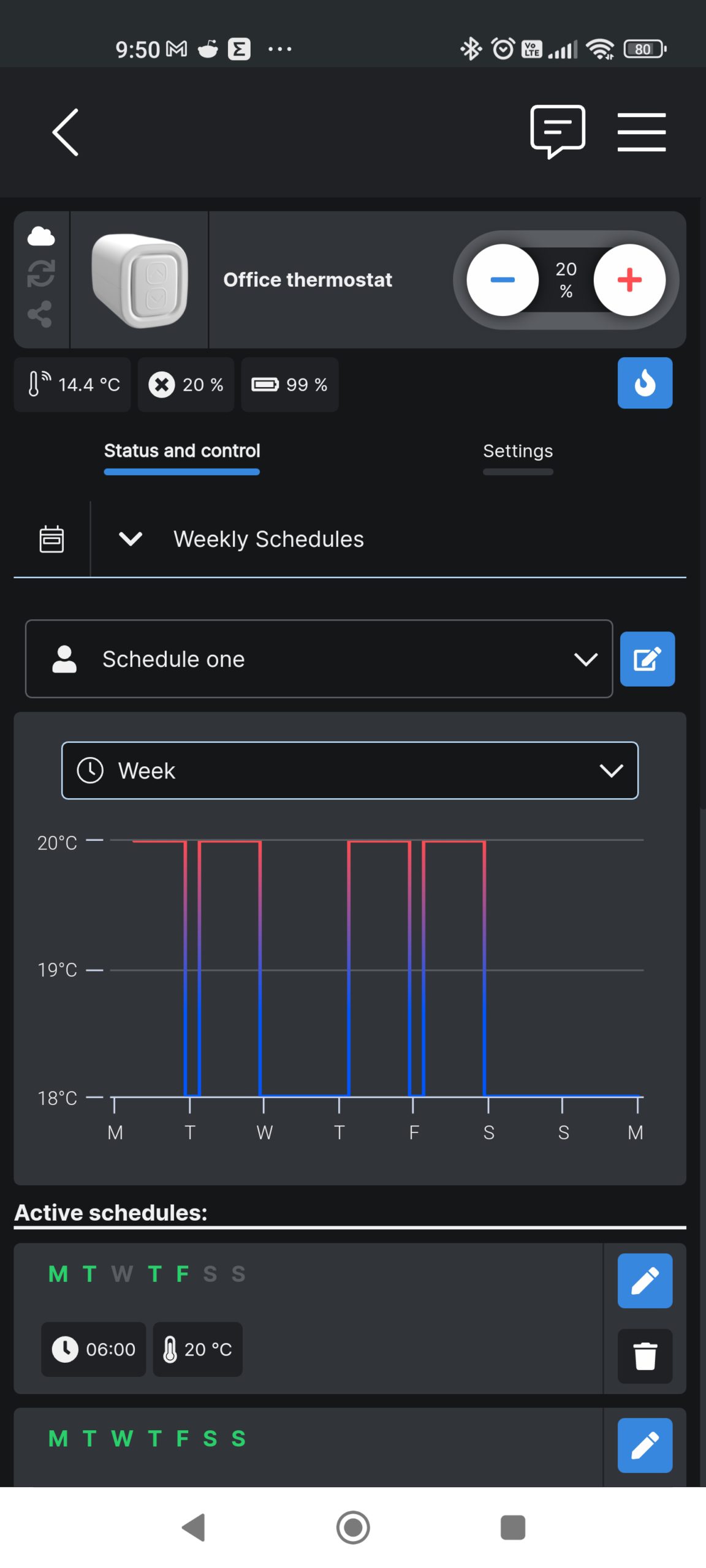Tap the blue flame heating button
This screenshot has height=1568, width=706.
(645, 383)
